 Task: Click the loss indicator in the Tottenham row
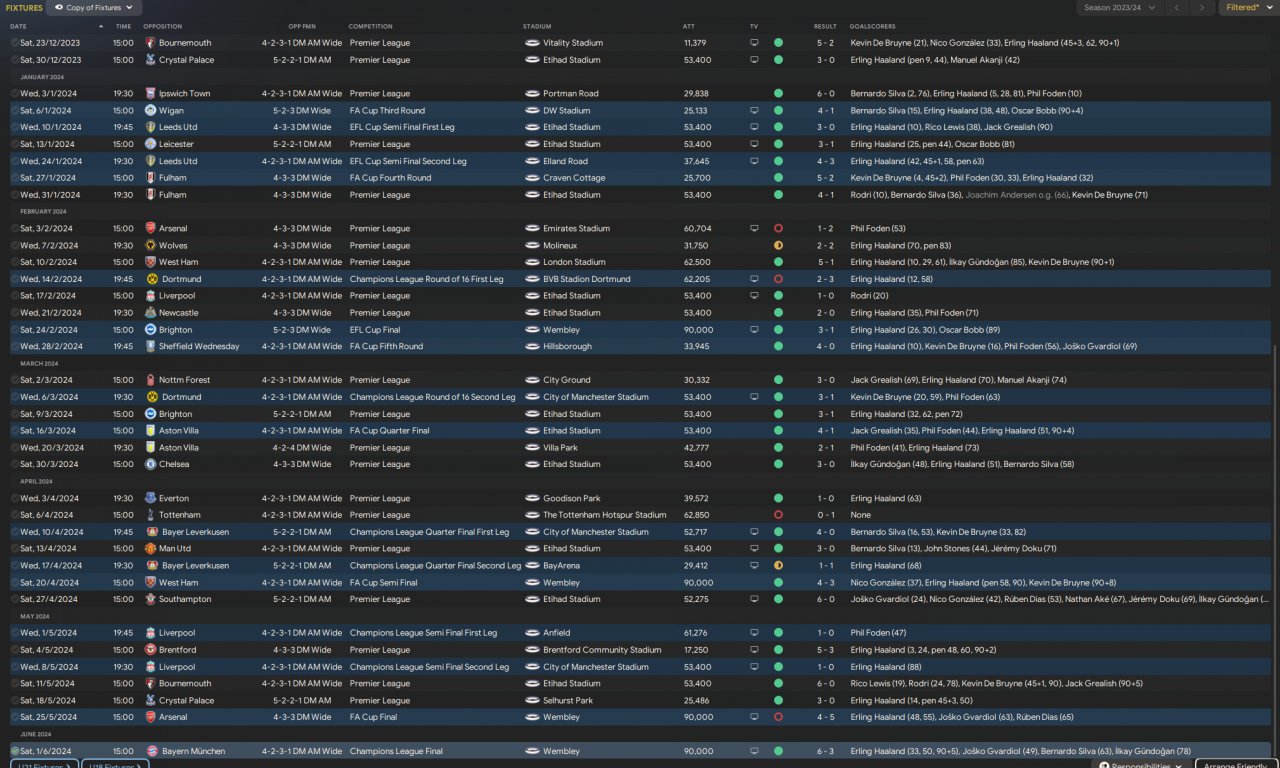[x=778, y=516]
